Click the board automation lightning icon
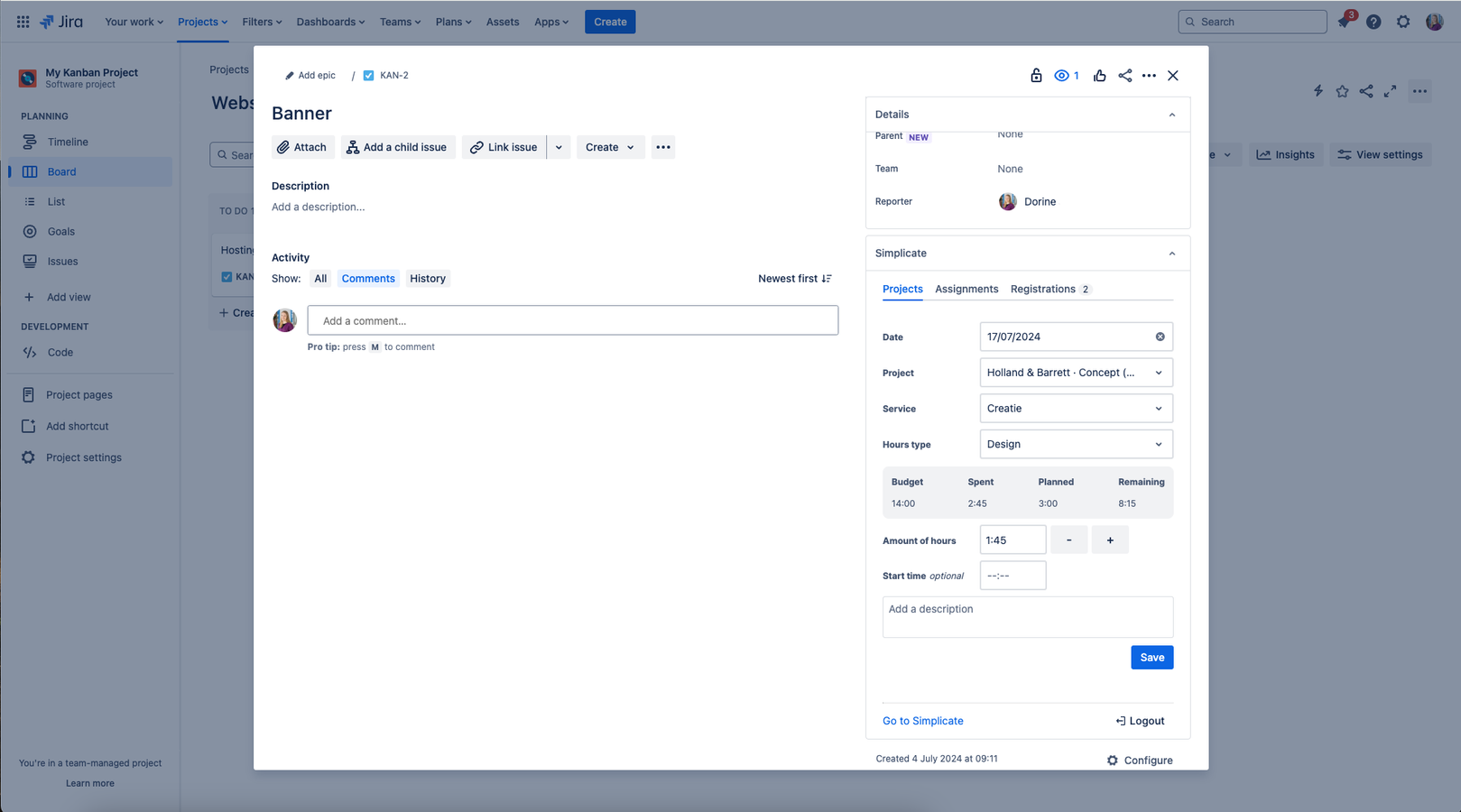This screenshot has width=1461, height=812. 1318,91
